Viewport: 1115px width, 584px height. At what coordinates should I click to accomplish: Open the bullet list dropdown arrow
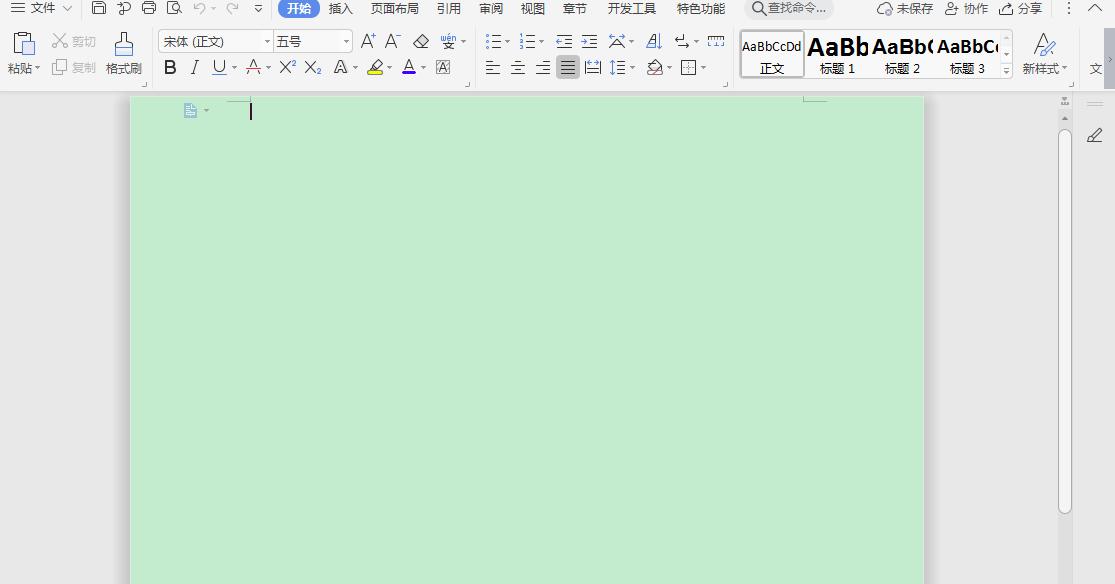(507, 42)
